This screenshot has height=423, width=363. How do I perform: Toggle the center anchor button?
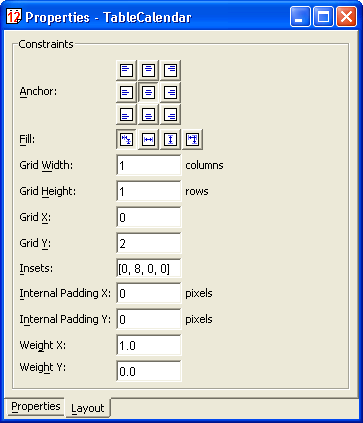pos(148,92)
